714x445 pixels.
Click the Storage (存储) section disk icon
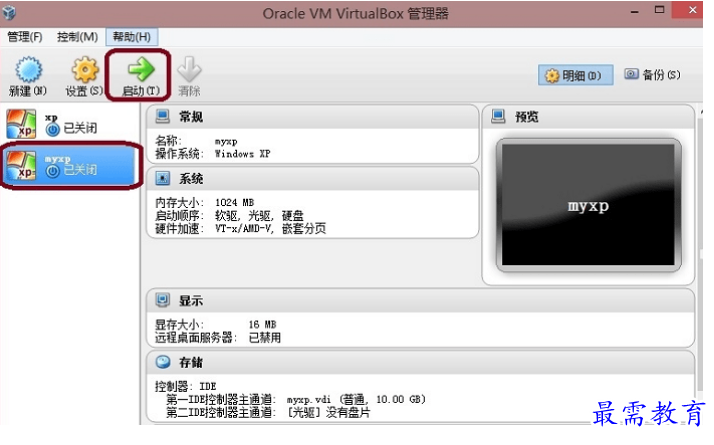(x=163, y=362)
